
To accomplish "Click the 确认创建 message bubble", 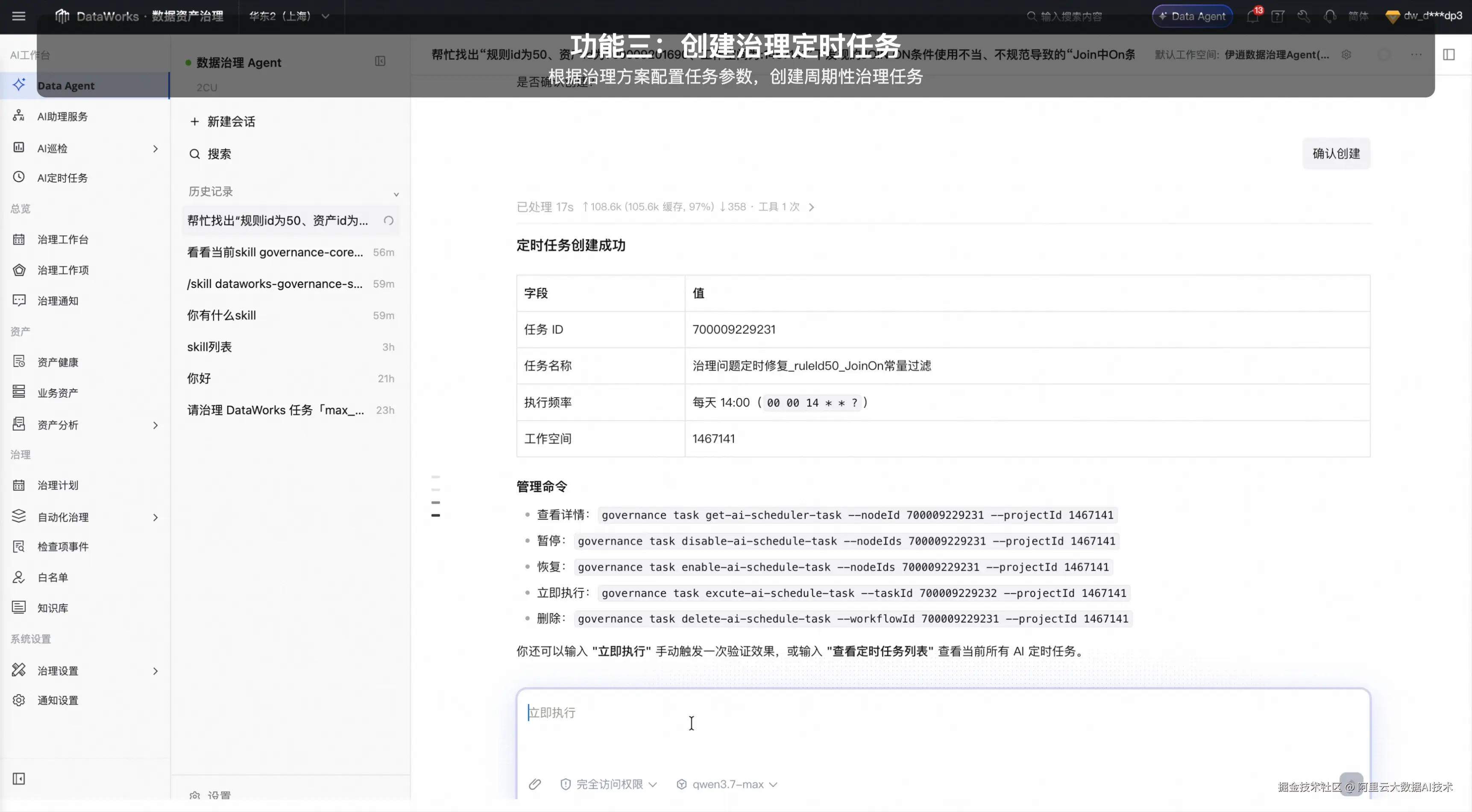I will tap(1336, 154).
